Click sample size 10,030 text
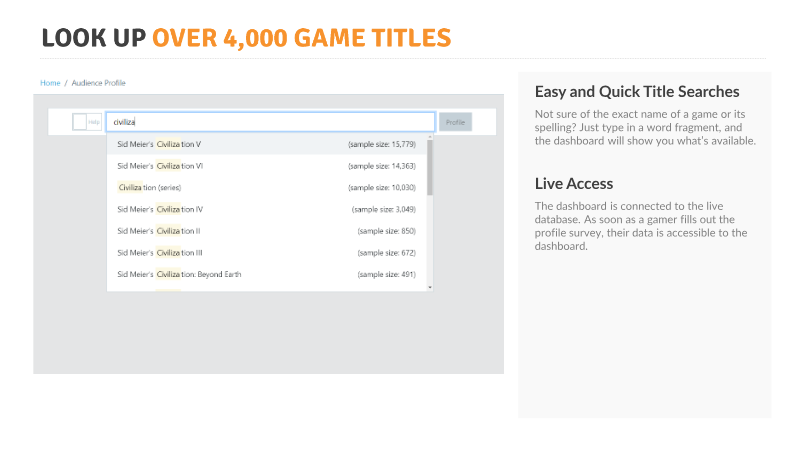Image resolution: width=800 pixels, height=450 pixels. point(382,188)
